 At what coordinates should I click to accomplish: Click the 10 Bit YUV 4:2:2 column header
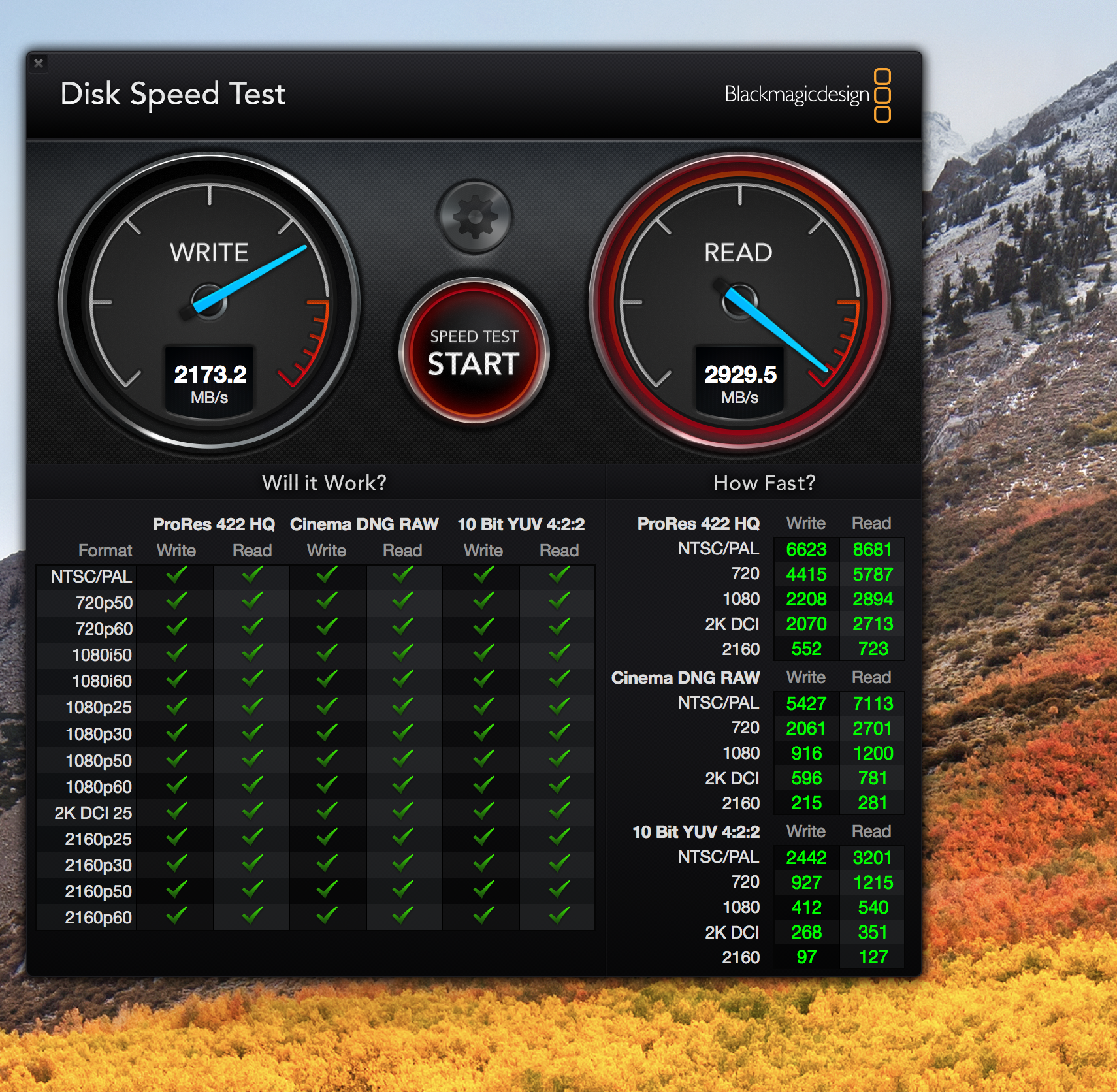pos(521,524)
